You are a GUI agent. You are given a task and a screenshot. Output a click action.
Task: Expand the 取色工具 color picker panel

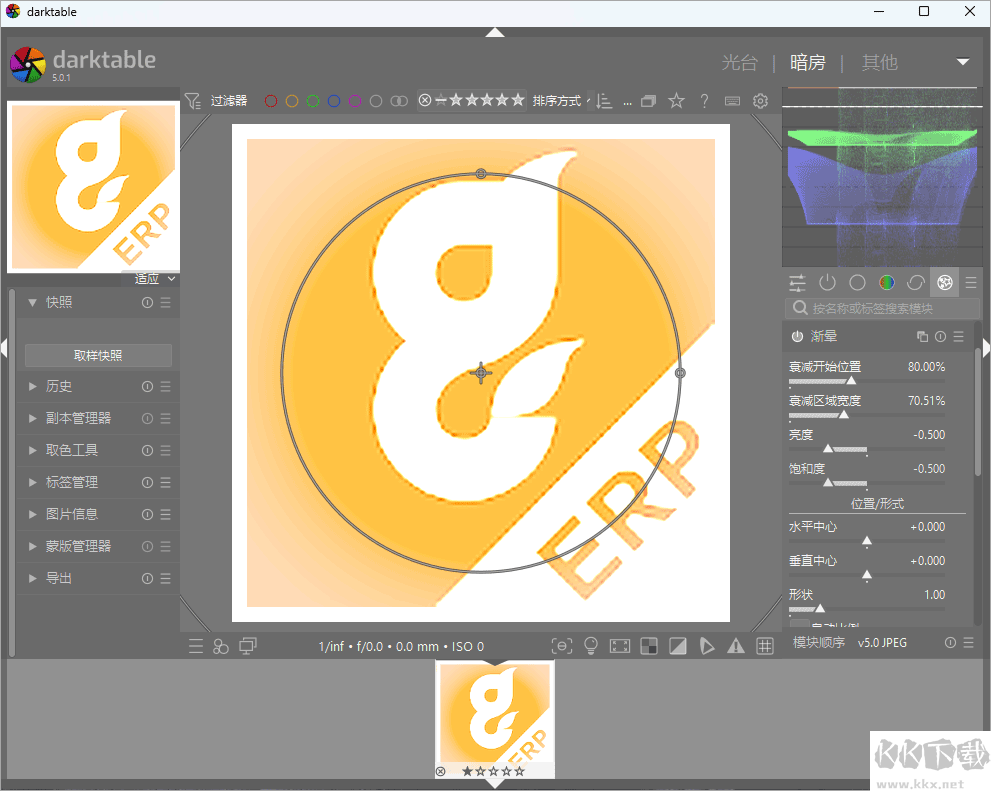tap(32, 450)
